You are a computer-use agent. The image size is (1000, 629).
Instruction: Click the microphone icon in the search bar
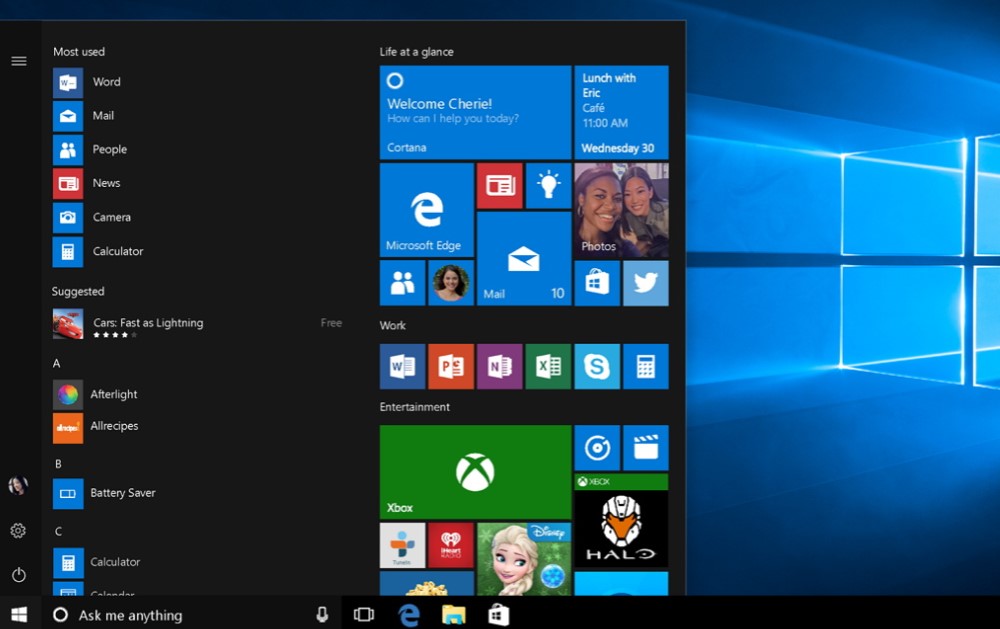click(321, 614)
